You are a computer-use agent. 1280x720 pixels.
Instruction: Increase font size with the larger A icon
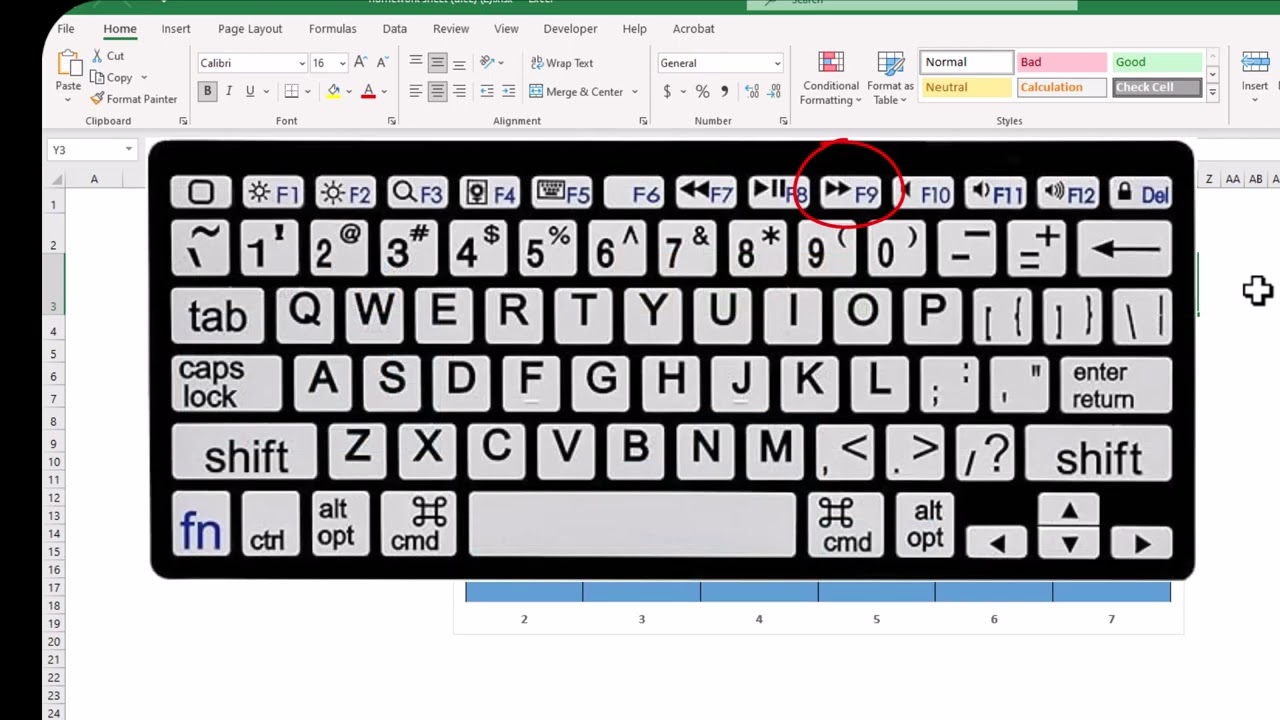360,63
